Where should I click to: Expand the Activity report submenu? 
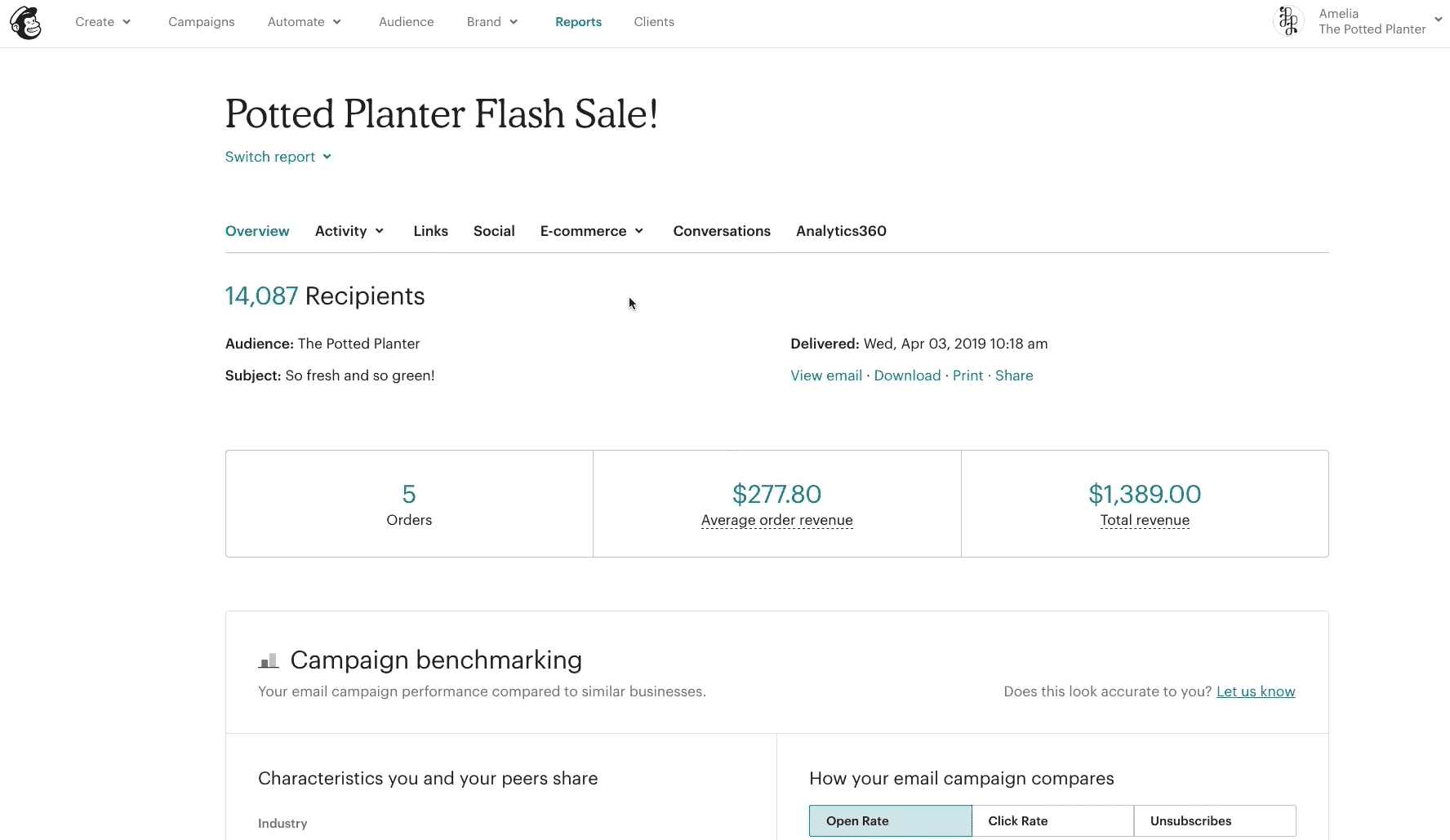349,231
